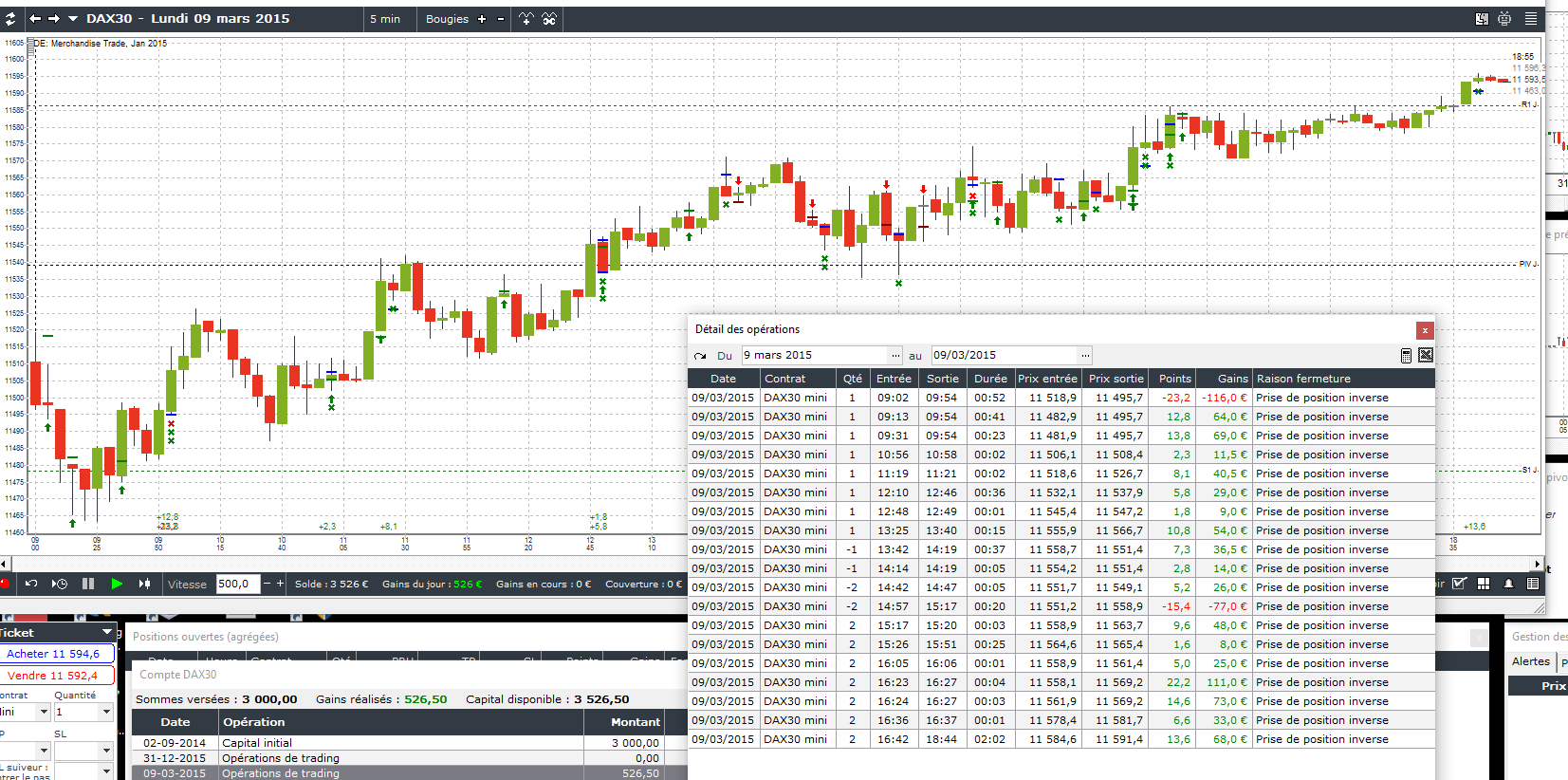Viewport: 1568px width, 780px height.
Task: Increase replay speed with plus
Action: 280,584
